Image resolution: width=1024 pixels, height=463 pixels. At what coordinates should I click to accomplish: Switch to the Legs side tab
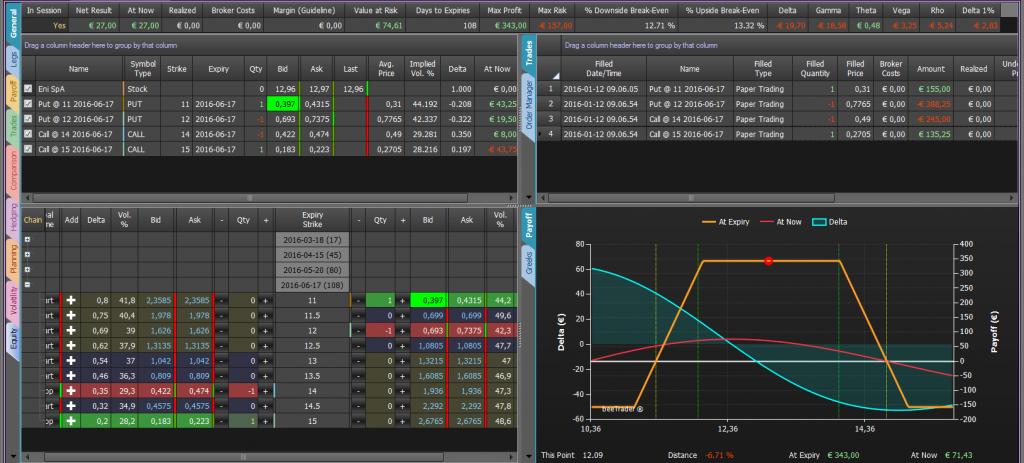tap(13, 61)
